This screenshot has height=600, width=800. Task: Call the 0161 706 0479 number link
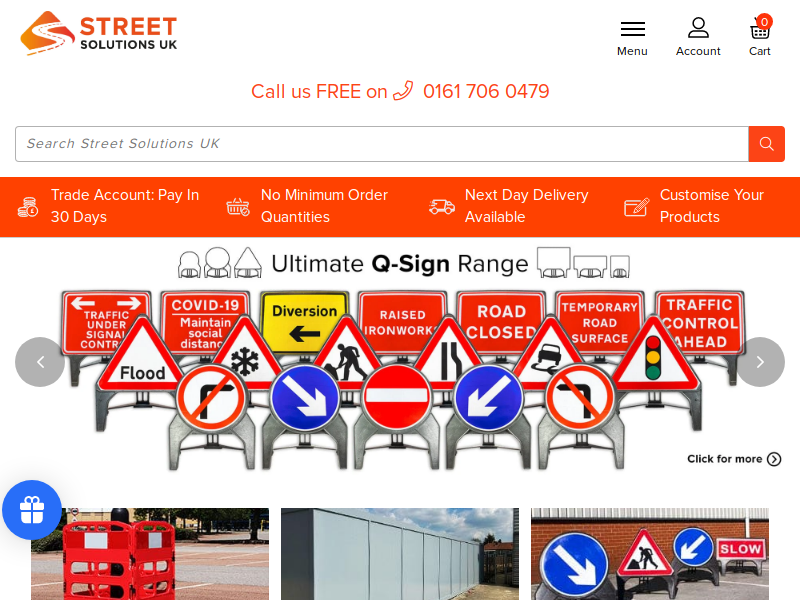[x=486, y=91]
